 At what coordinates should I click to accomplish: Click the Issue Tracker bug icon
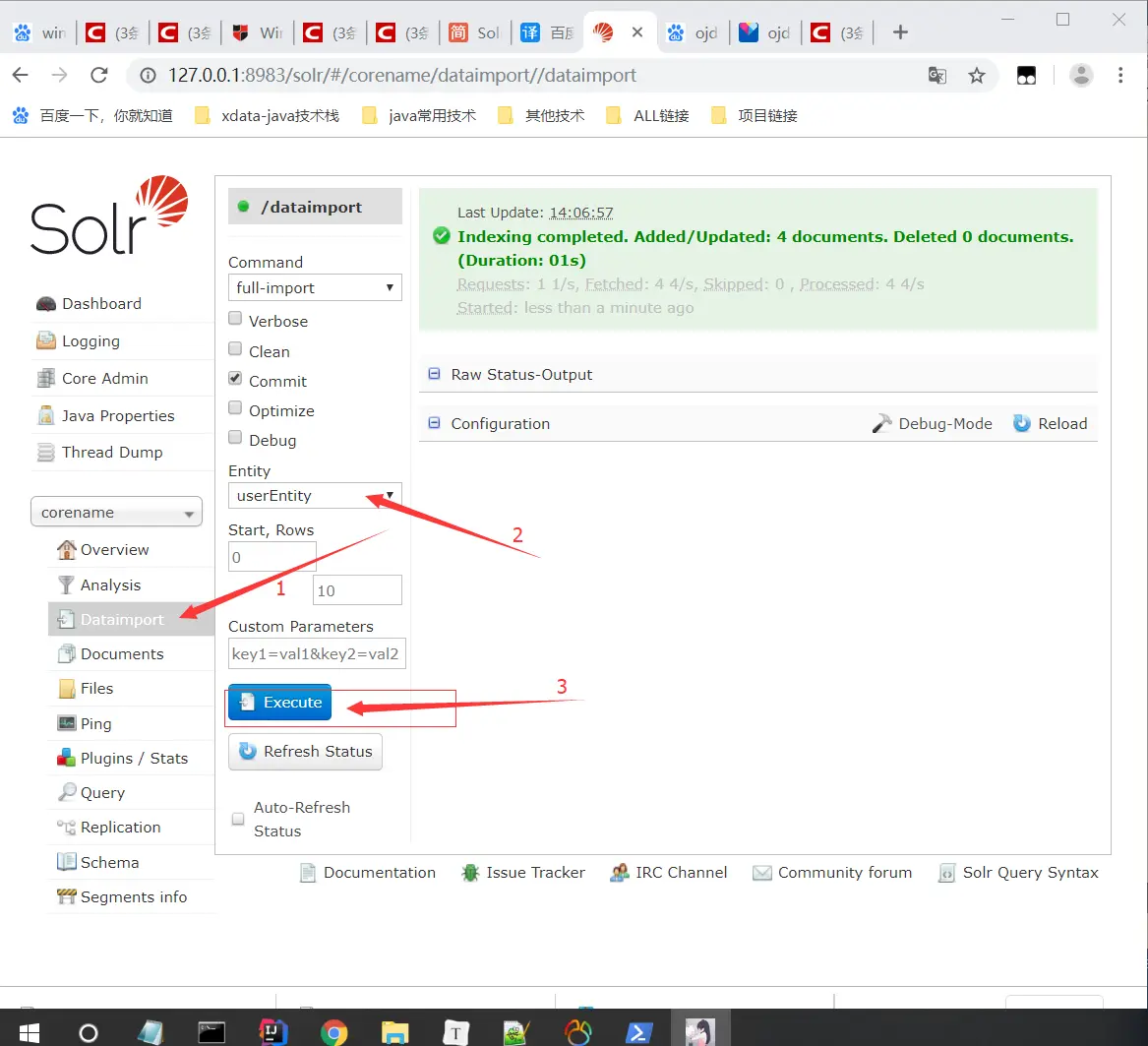[470, 873]
